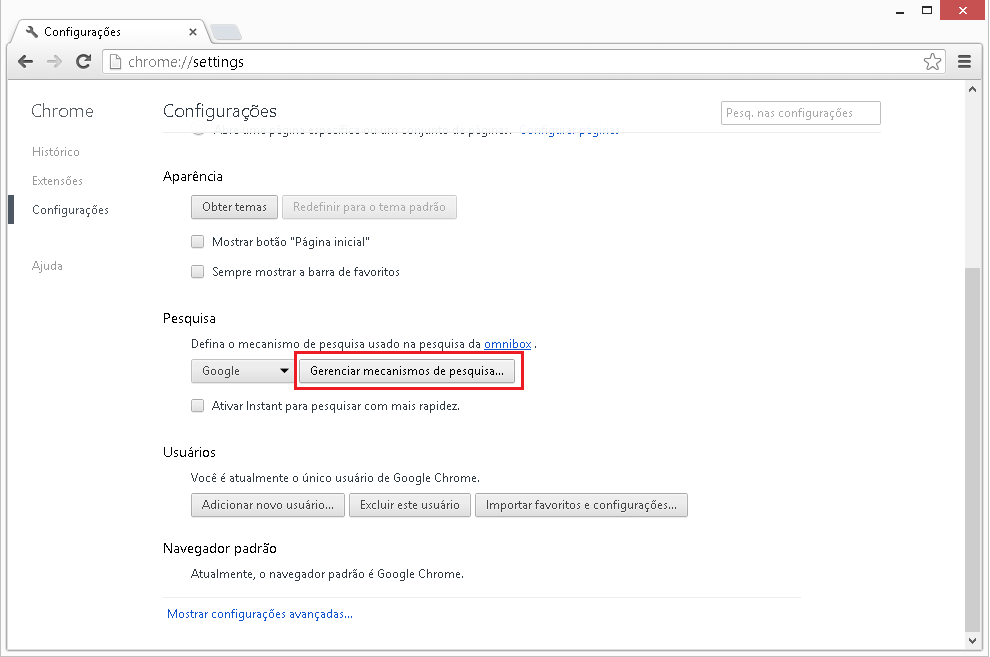Open Mostrar configurações avançadas link

[259, 614]
